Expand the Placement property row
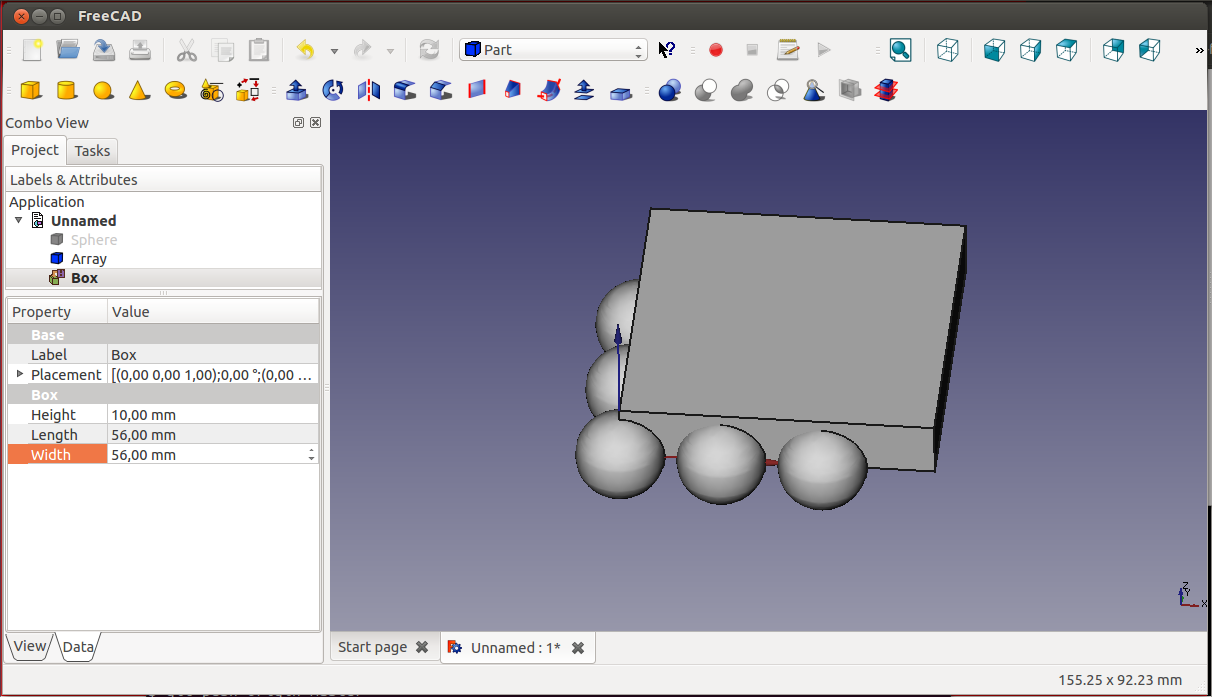This screenshot has width=1212, height=697. (x=20, y=374)
